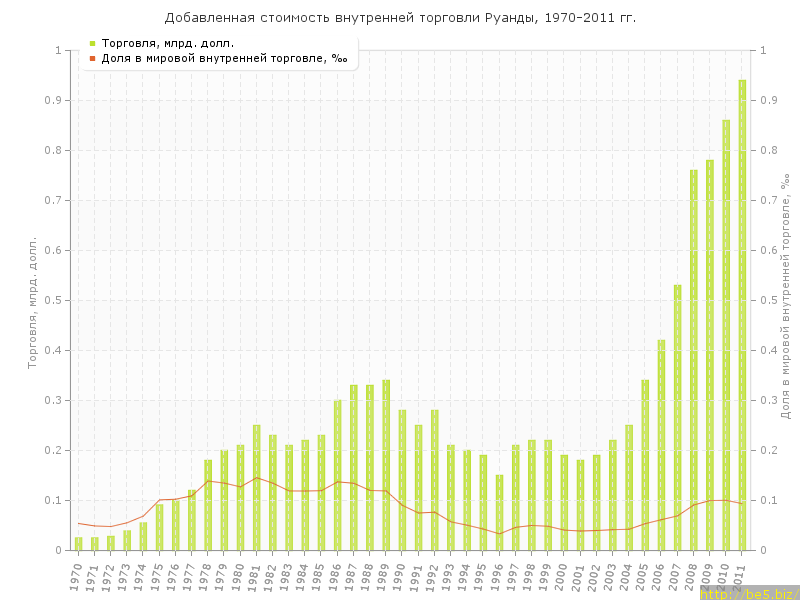Viewport: 800px width, 600px height.
Task: Click the orange line point above 1978
Action: [208, 481]
